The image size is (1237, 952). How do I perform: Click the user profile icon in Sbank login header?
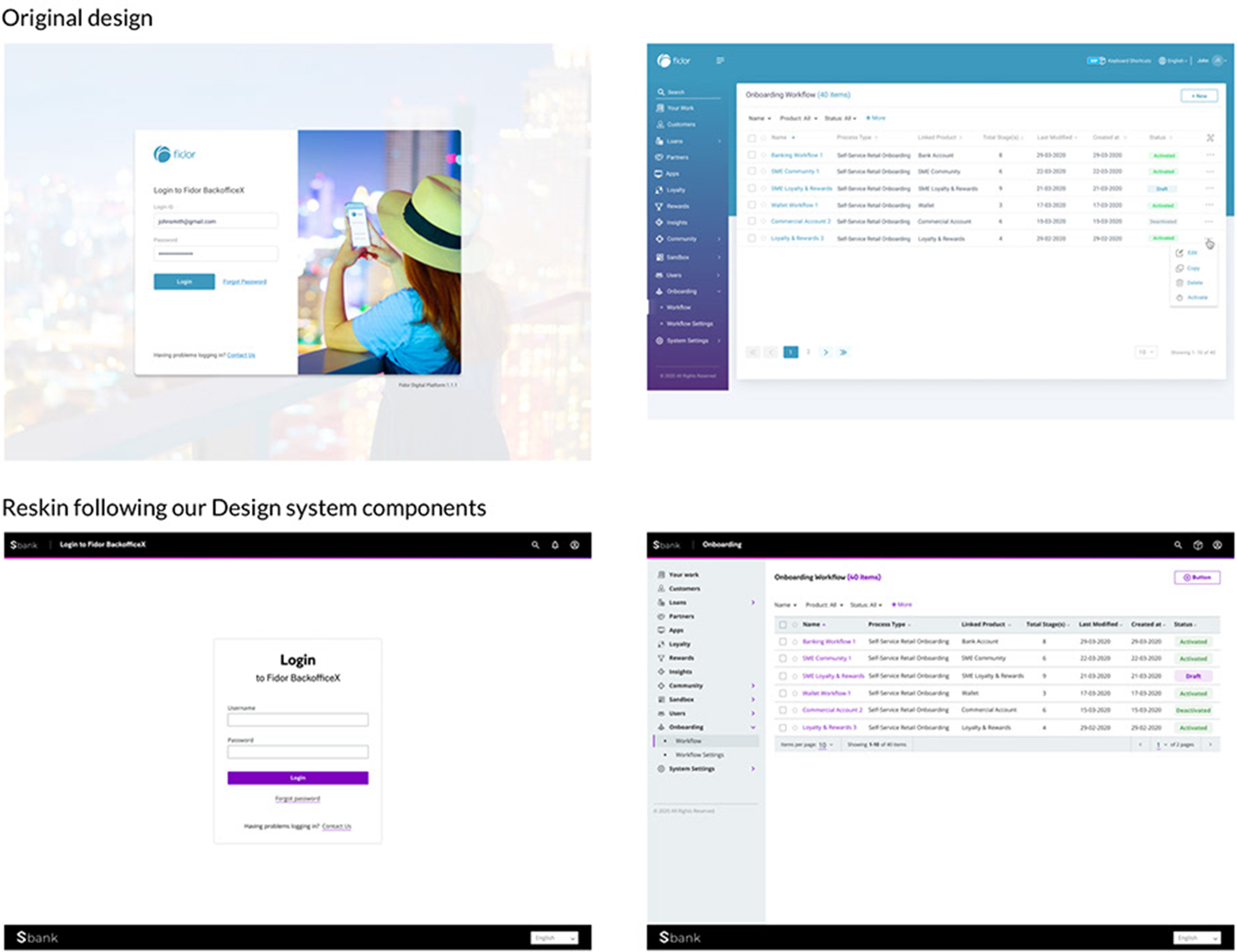point(574,545)
